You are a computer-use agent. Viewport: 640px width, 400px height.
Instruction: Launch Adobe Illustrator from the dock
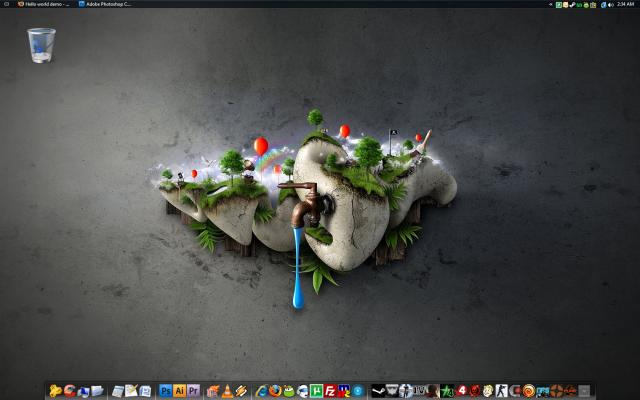(180, 391)
